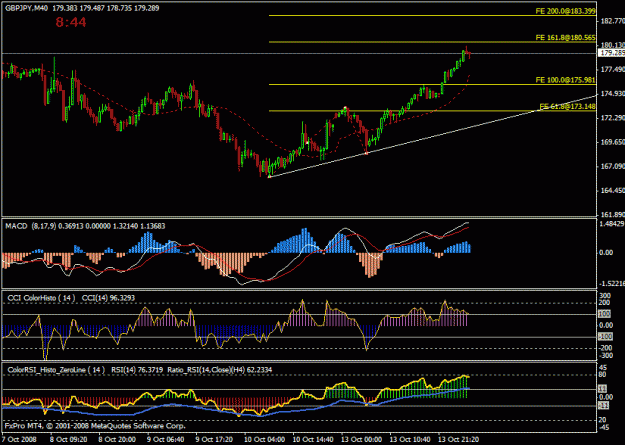Click the 172.290 price axis value

click(613, 118)
